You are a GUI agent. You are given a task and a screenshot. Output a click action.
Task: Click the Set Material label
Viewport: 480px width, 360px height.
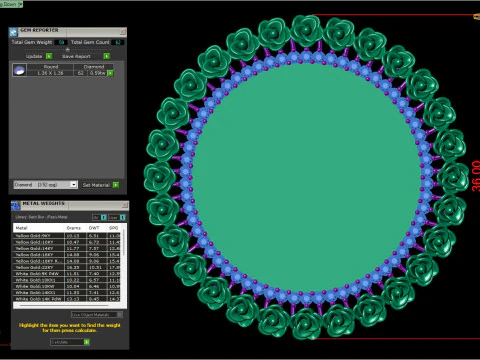(x=96, y=185)
